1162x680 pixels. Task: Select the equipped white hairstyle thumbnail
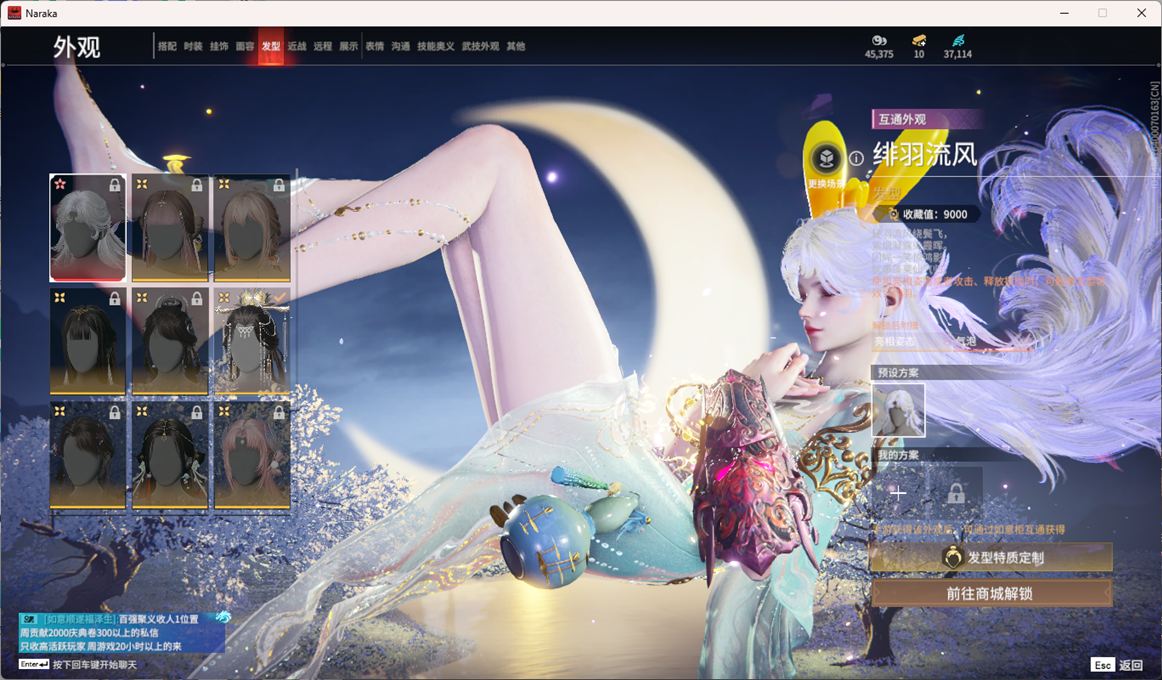click(88, 228)
